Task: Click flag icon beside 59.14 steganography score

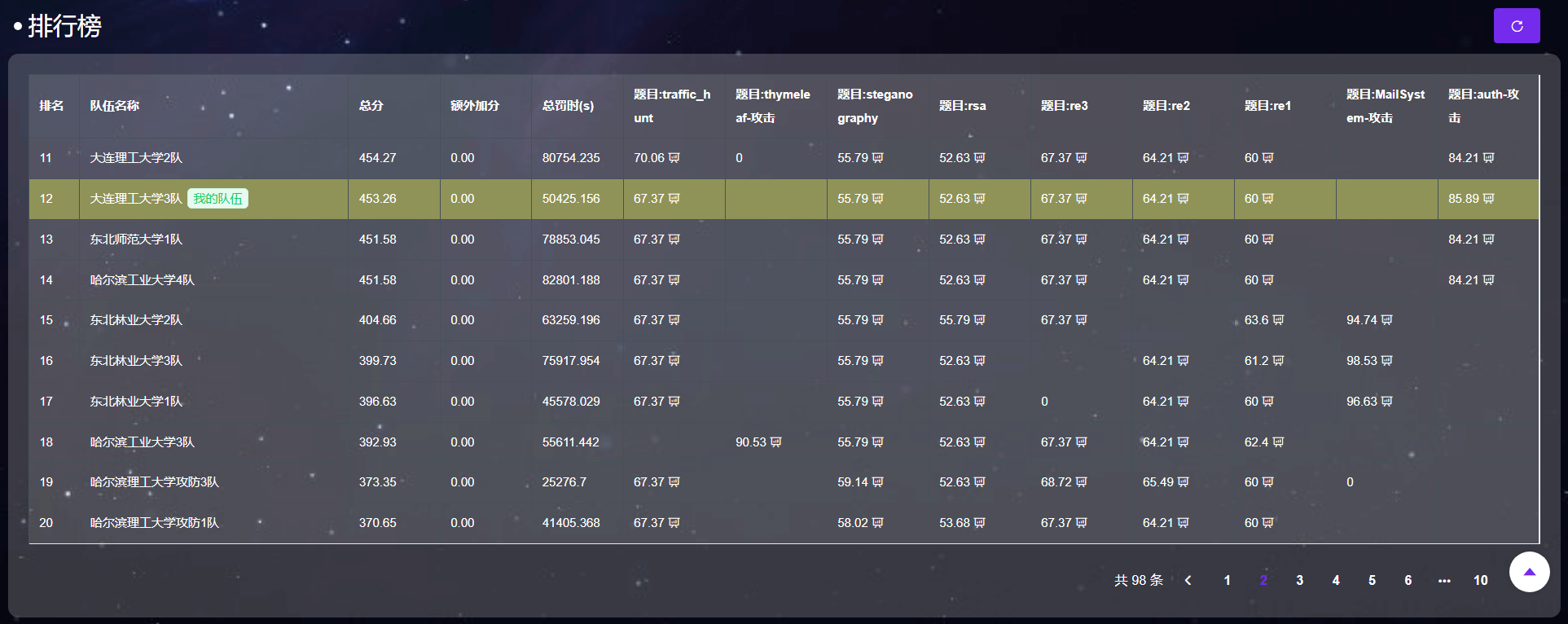Action: pos(877,482)
